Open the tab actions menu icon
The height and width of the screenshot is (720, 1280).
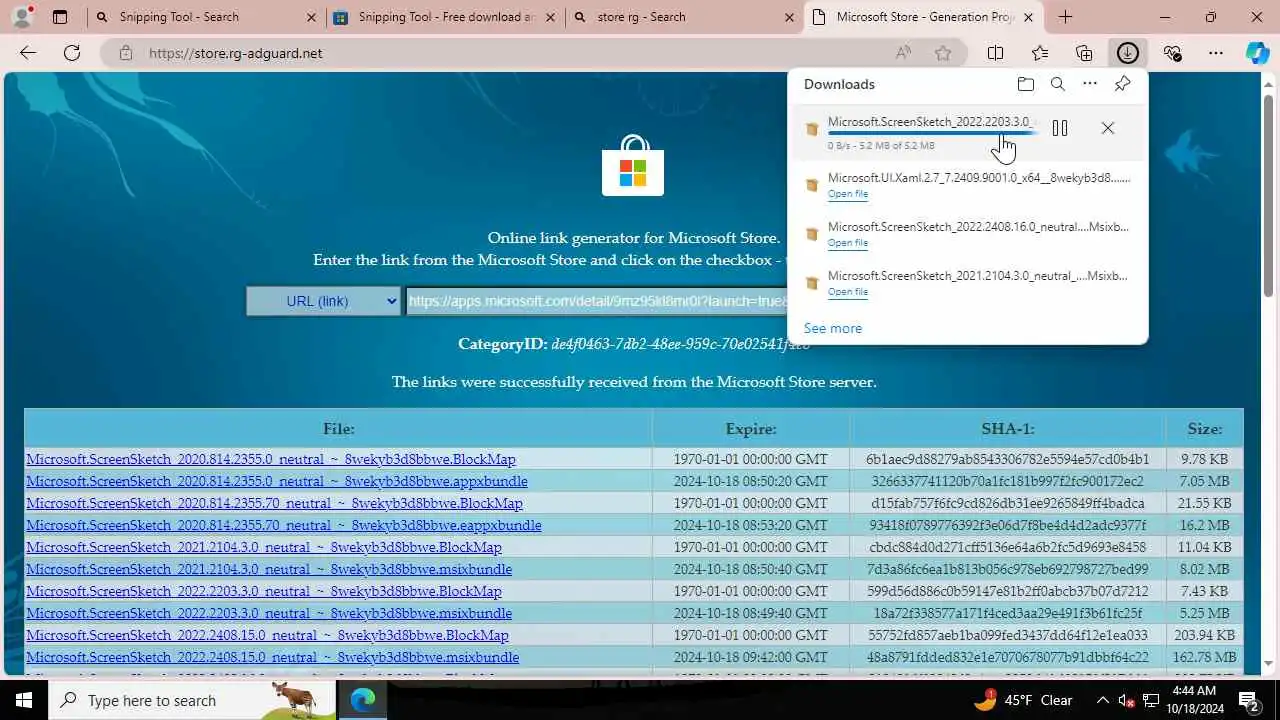(x=60, y=17)
